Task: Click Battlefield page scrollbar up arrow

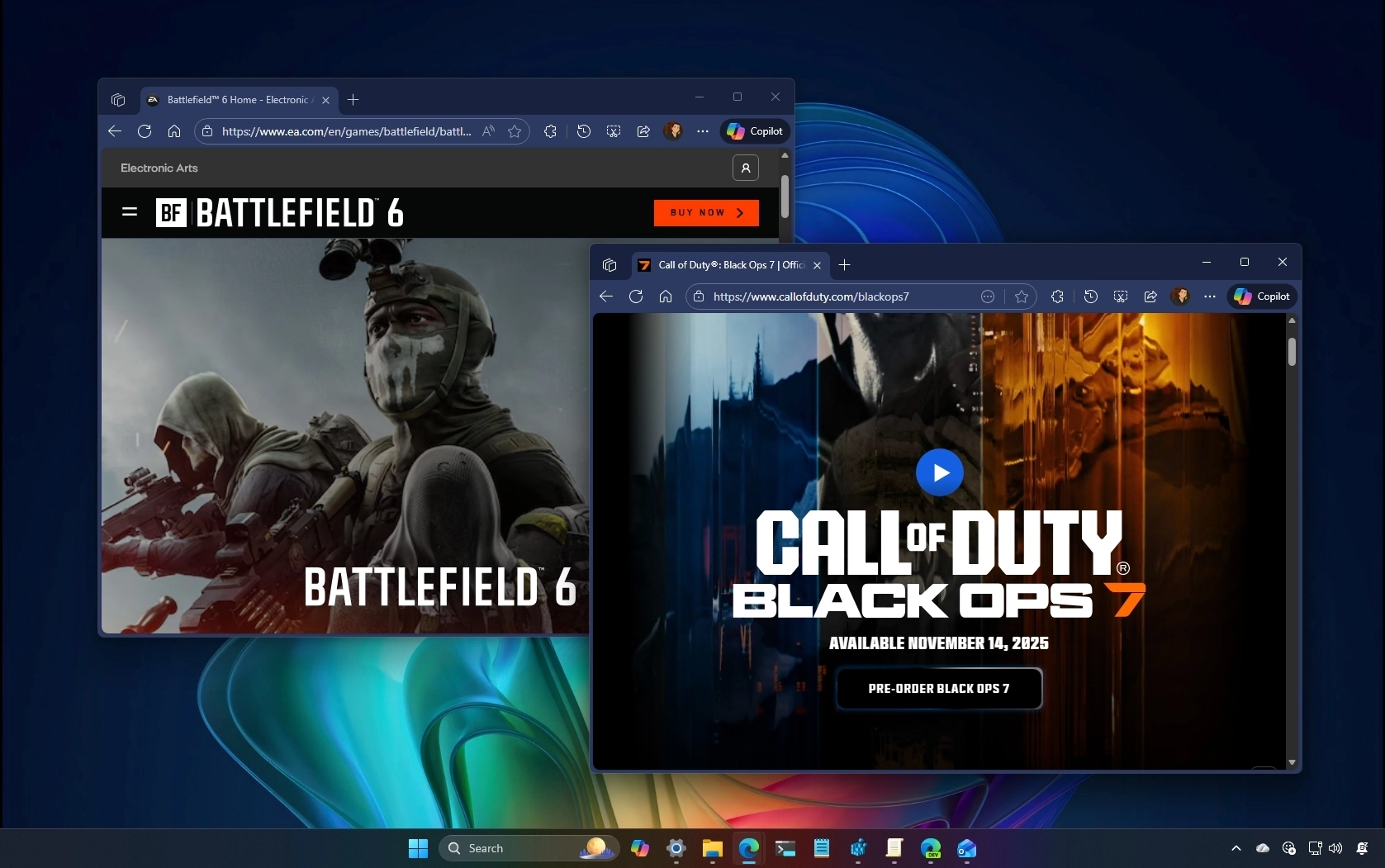Action: (785, 155)
